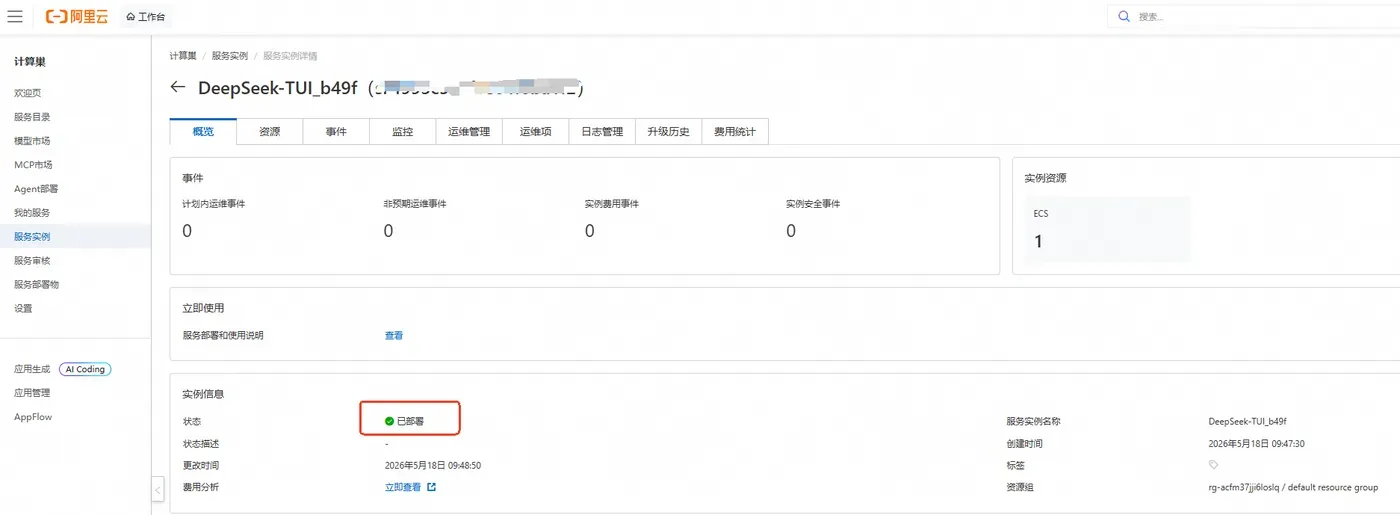
Task: Open 服务审核 in the sidebar
Action: tap(32, 261)
